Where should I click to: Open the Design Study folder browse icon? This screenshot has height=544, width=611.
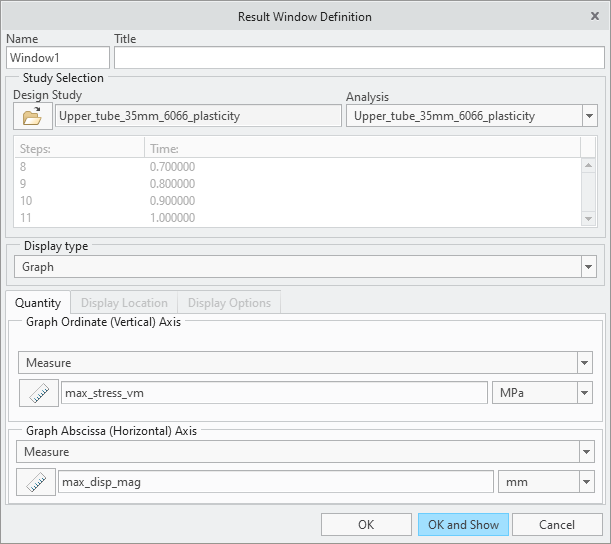pos(32,116)
